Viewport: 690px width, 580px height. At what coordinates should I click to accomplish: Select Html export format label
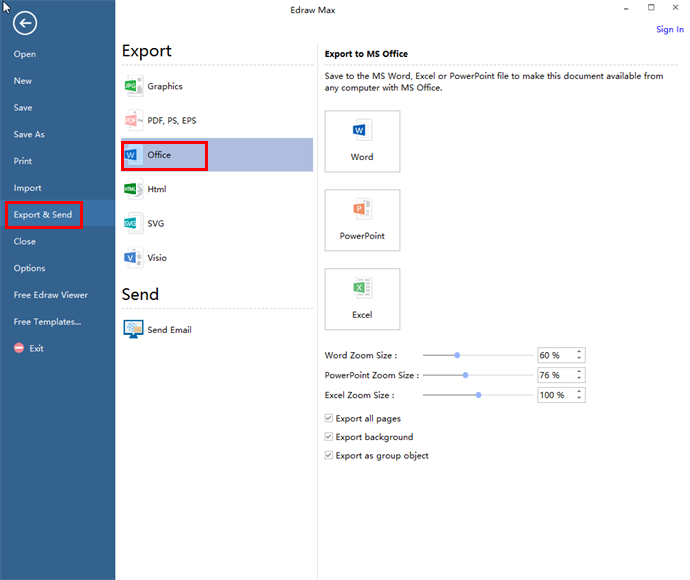(x=157, y=189)
